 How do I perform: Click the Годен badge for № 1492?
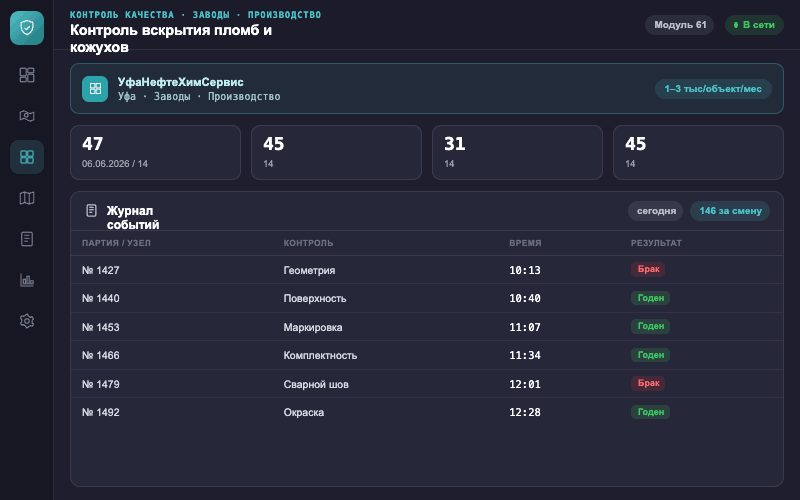click(651, 412)
